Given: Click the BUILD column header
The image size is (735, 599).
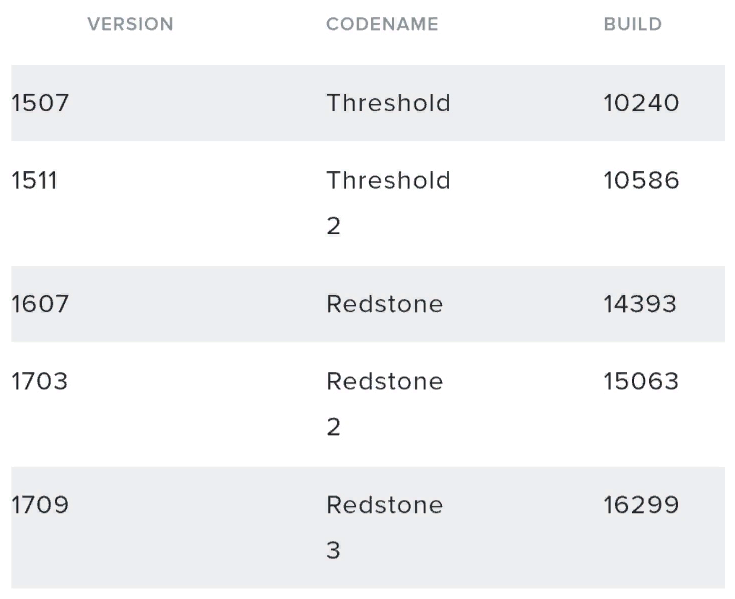Looking at the screenshot, I should [632, 25].
